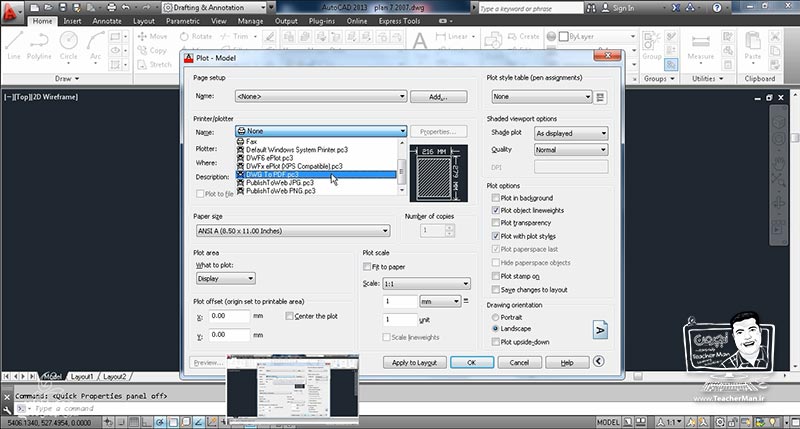
Task: Open the Annotate ribbon tab
Action: click(x=107, y=21)
